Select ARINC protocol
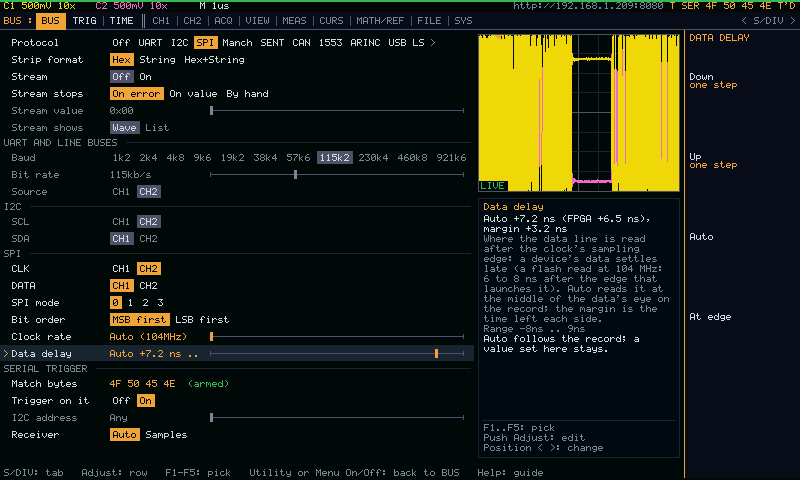 365,42
